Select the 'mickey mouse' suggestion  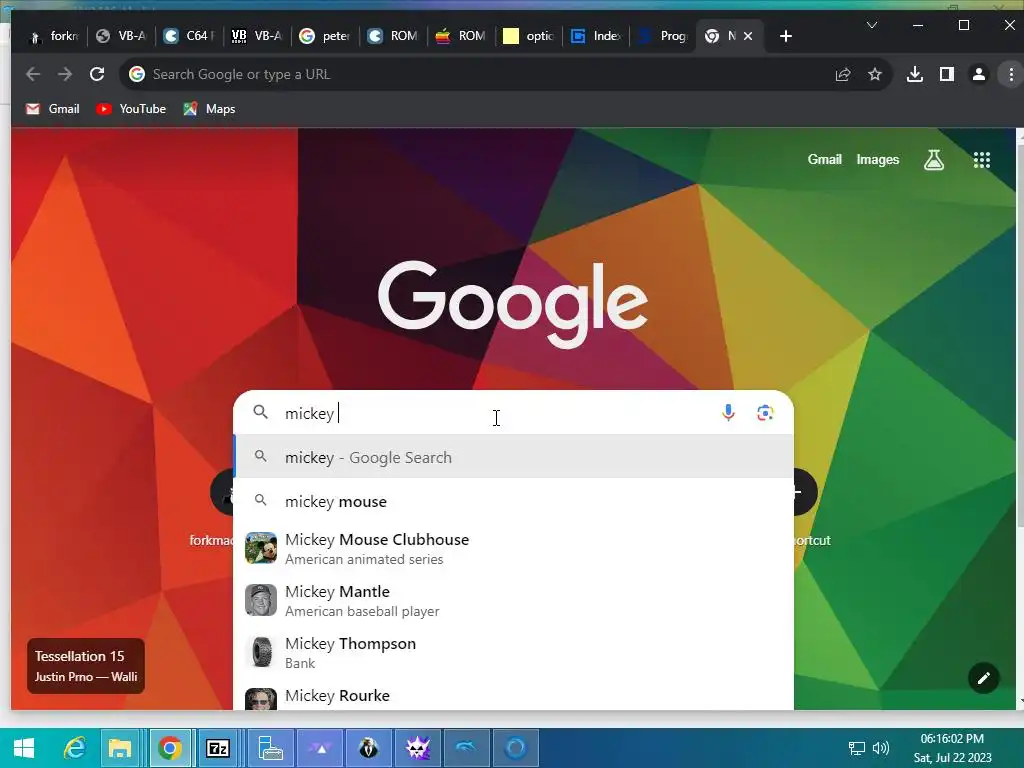click(514, 502)
